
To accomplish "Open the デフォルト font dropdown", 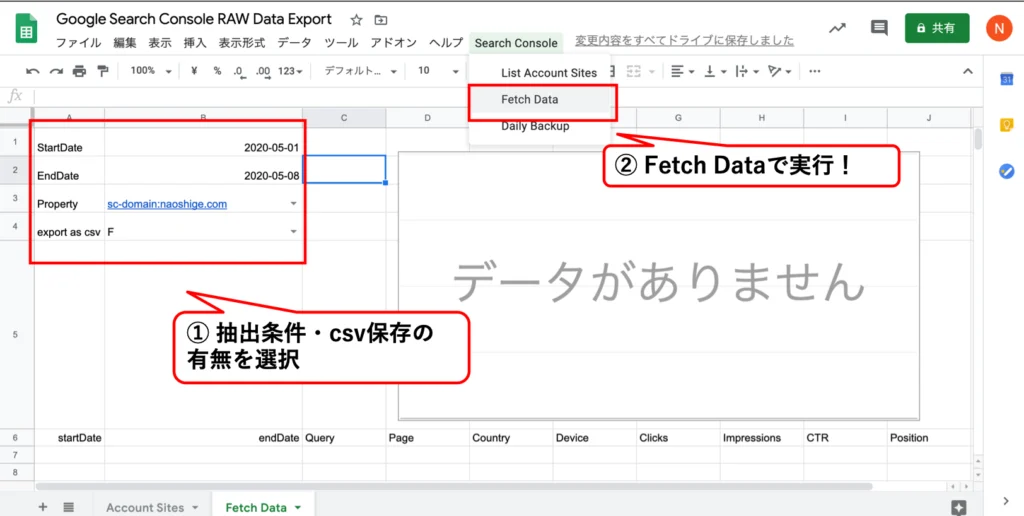I will pyautogui.click(x=360, y=71).
